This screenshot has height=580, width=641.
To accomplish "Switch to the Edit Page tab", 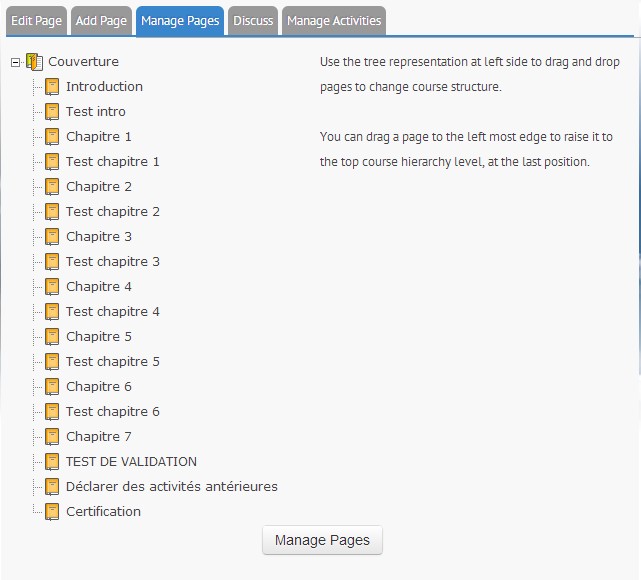I will click(x=36, y=21).
